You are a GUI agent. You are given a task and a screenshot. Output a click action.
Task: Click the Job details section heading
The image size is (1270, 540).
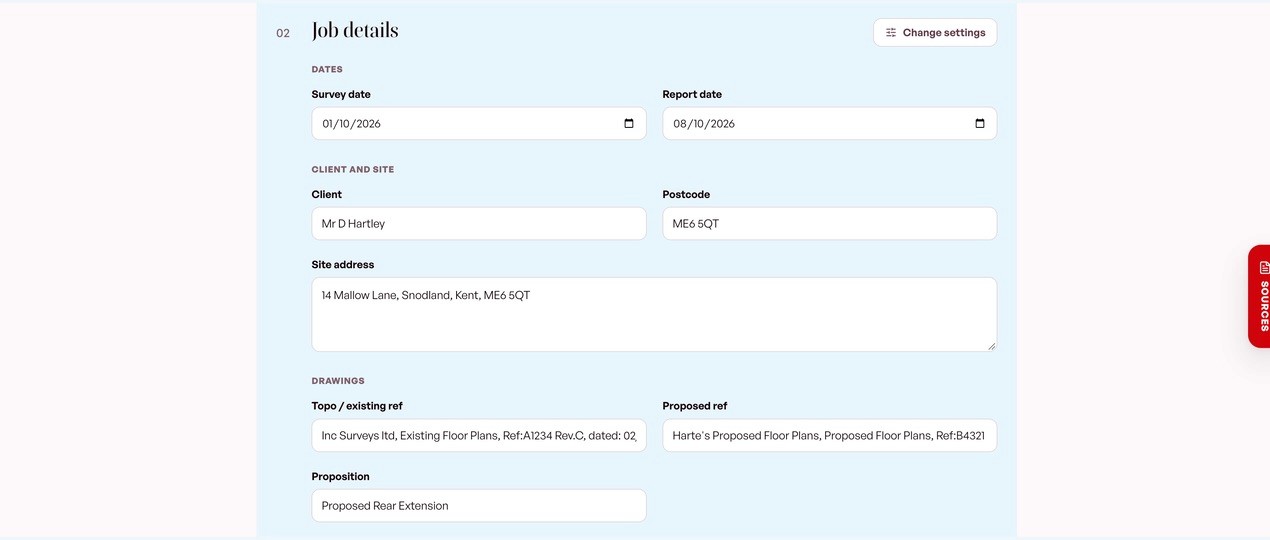click(x=355, y=31)
